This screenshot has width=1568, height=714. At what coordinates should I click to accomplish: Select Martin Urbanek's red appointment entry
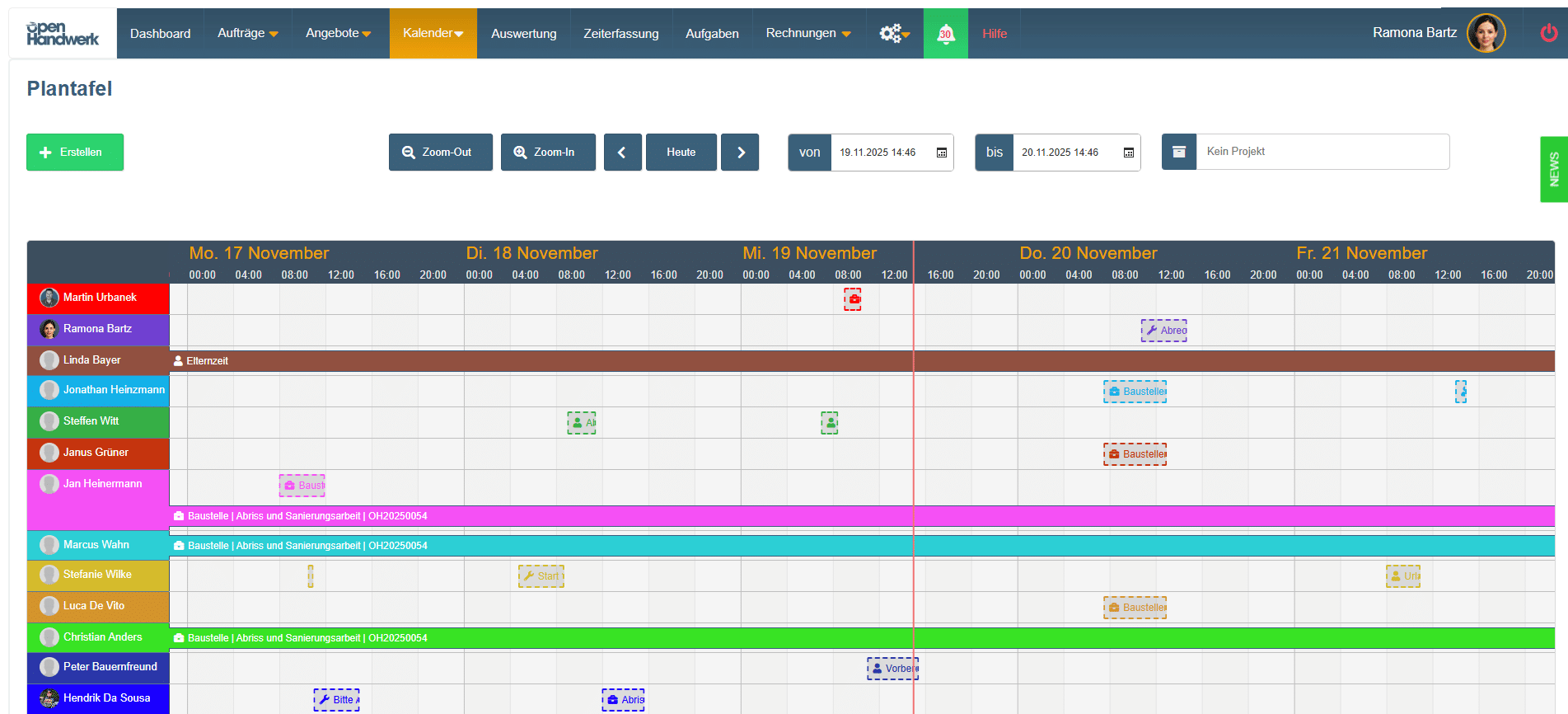(x=853, y=299)
